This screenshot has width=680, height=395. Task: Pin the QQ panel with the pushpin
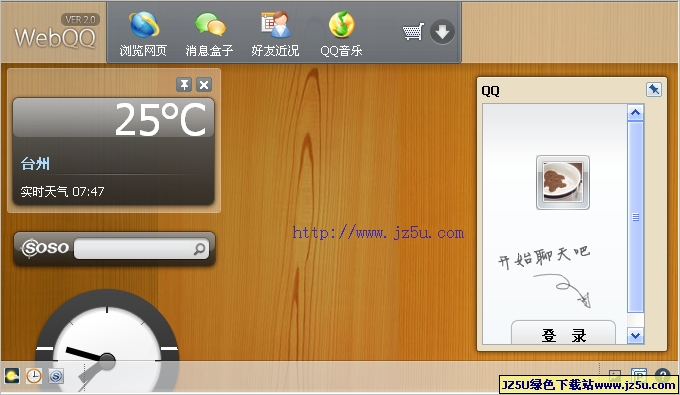click(x=654, y=89)
